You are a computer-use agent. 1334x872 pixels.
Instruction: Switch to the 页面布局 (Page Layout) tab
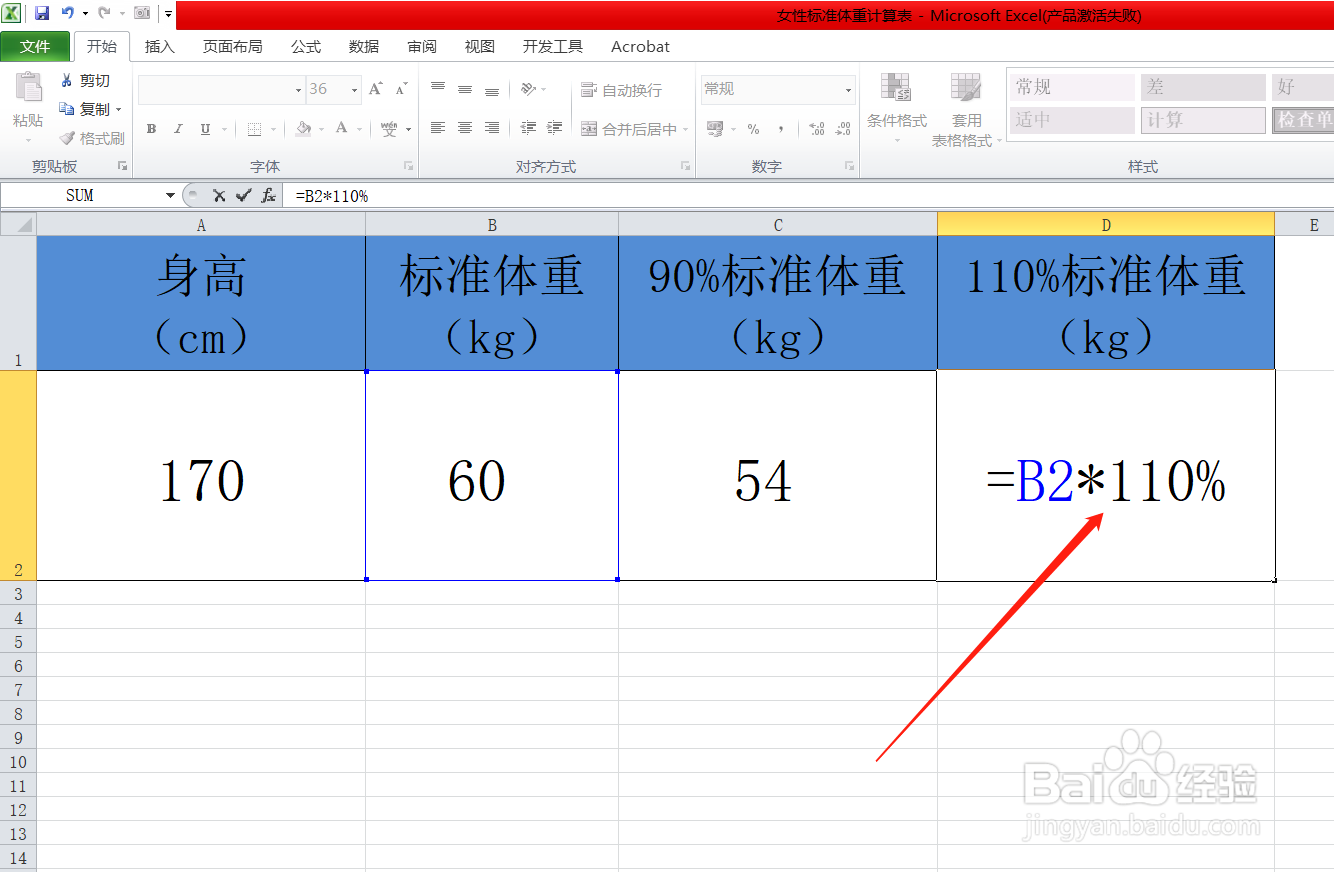point(232,47)
